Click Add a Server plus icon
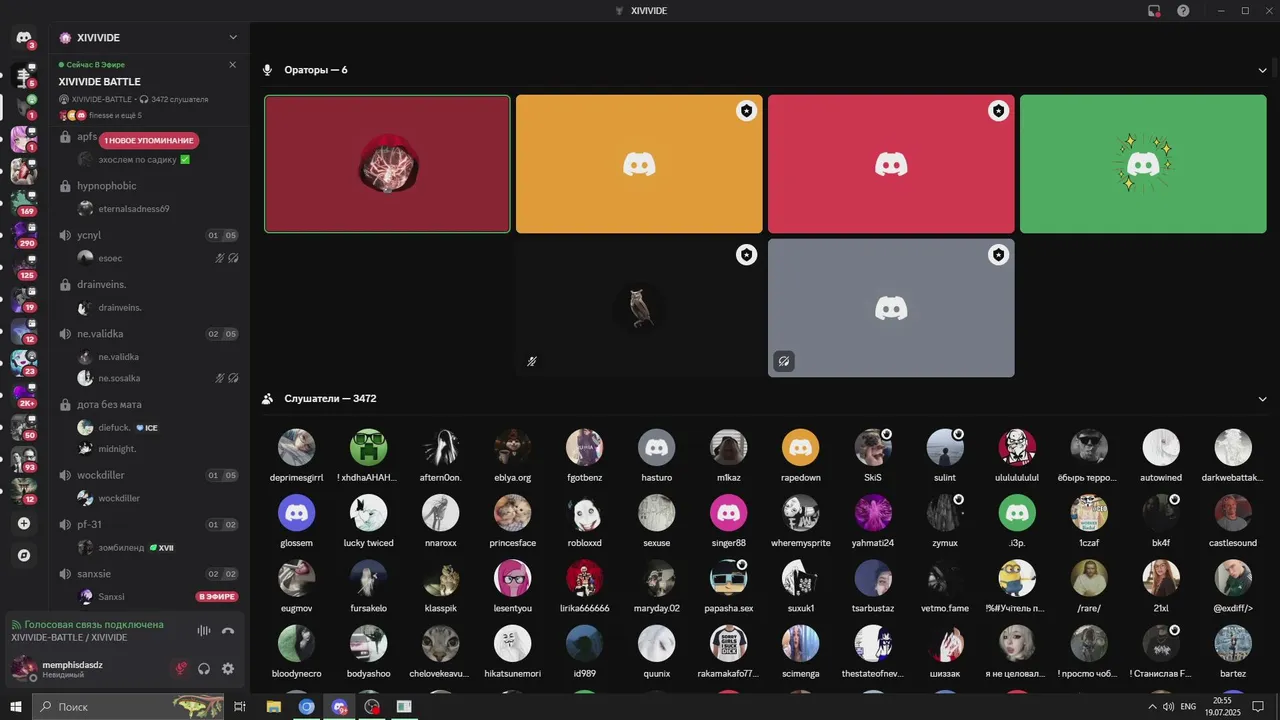 click(24, 523)
